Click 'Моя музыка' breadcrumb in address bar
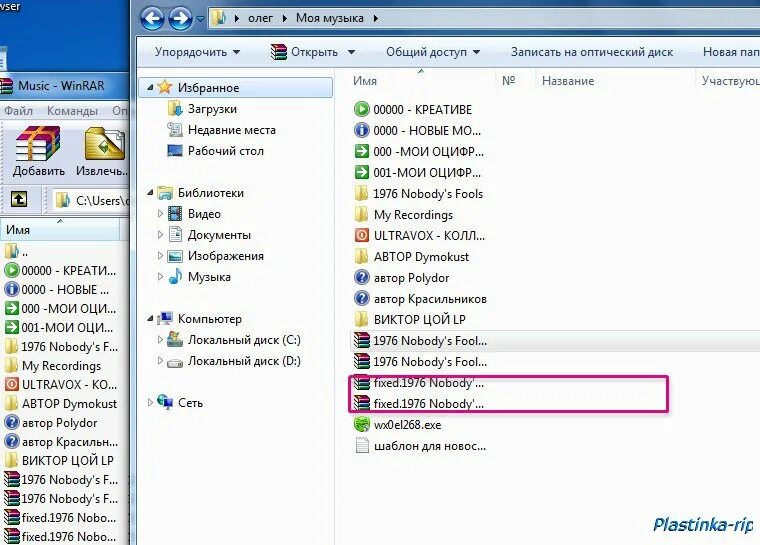Viewport: 760px width, 545px height. (330, 18)
